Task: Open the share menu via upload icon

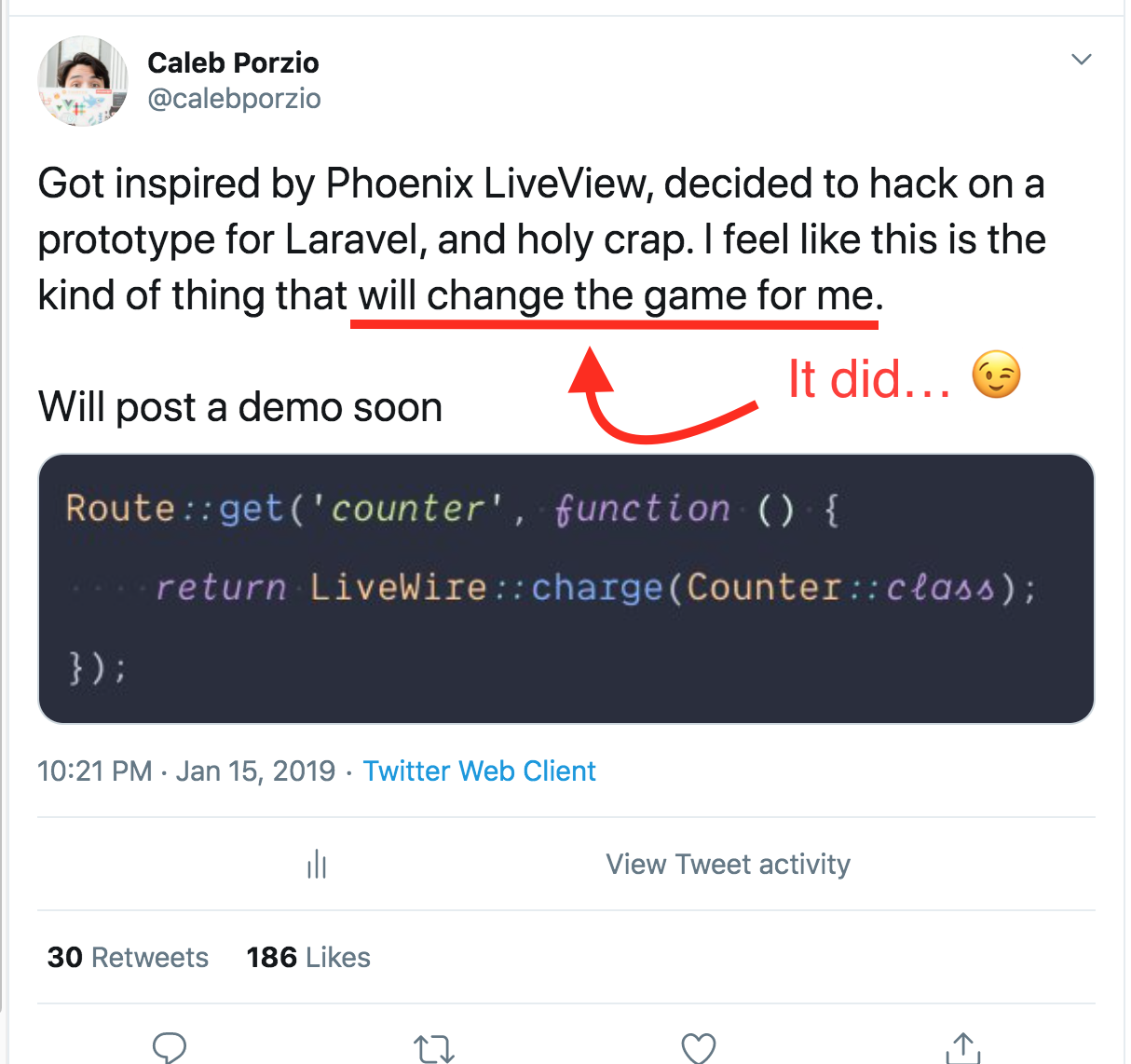Action: pyautogui.click(x=963, y=1047)
